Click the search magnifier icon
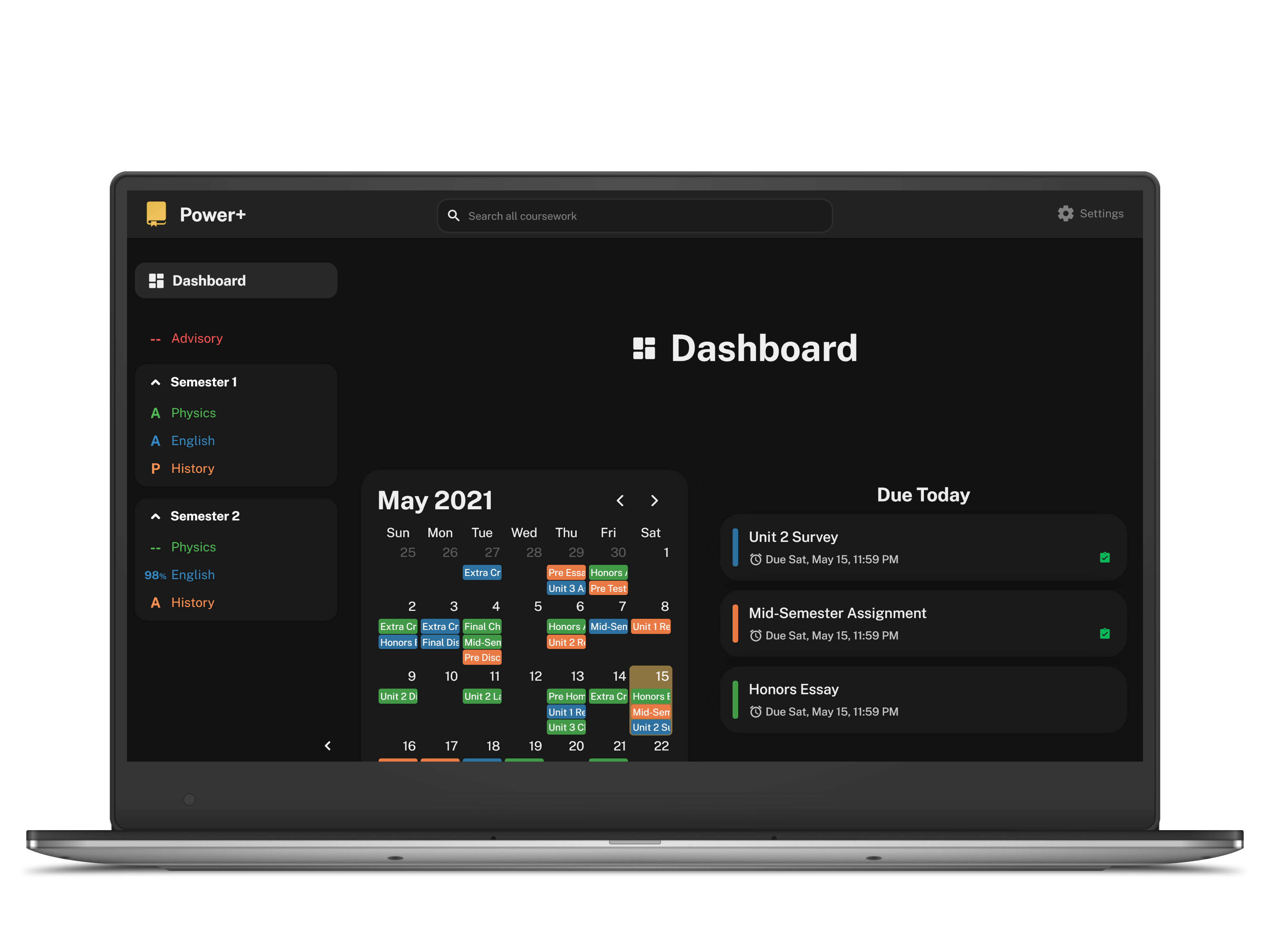This screenshot has width=1270, height=952. (454, 216)
